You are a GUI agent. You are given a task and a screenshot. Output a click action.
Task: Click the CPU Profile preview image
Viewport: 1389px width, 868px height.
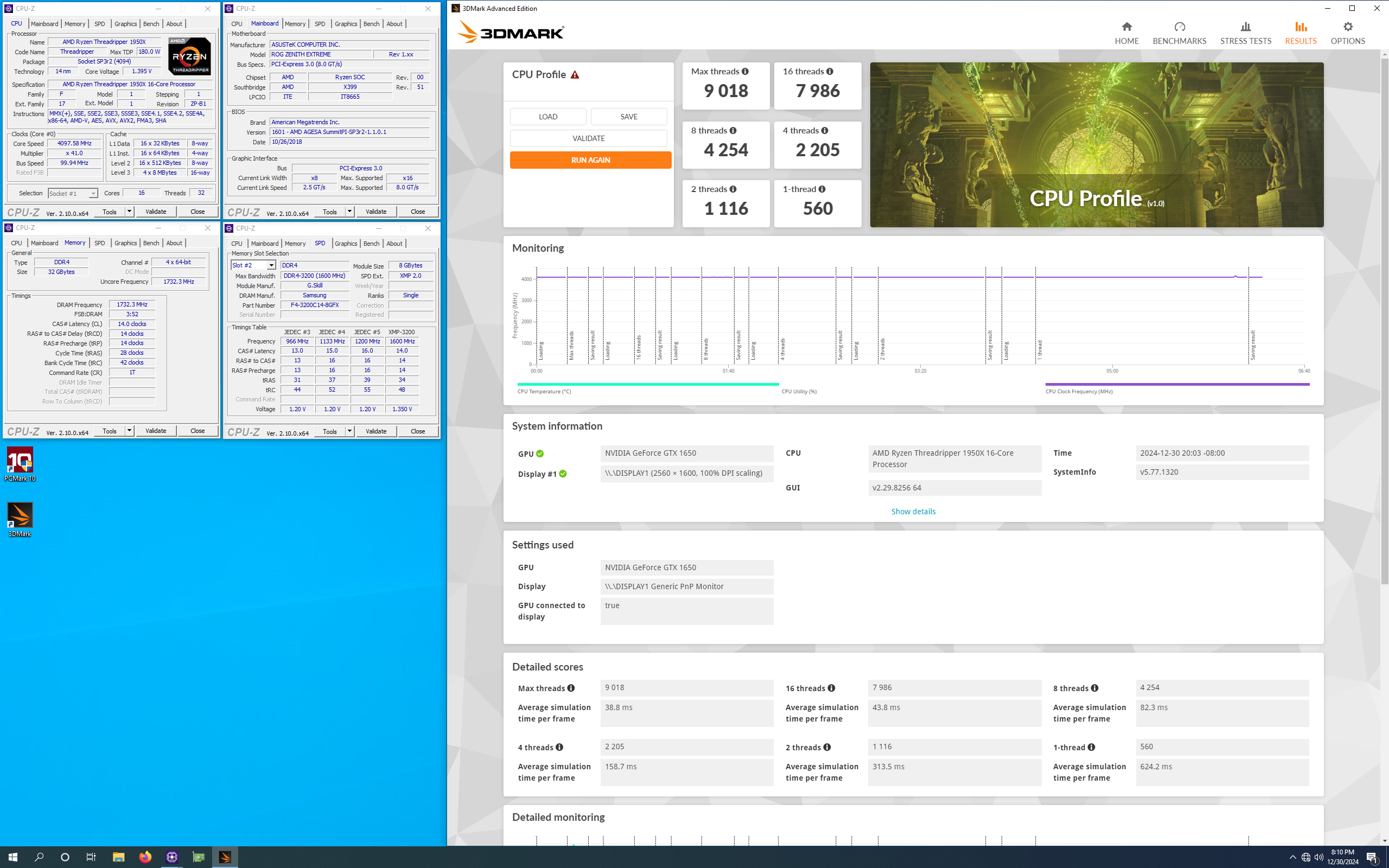click(x=1096, y=145)
